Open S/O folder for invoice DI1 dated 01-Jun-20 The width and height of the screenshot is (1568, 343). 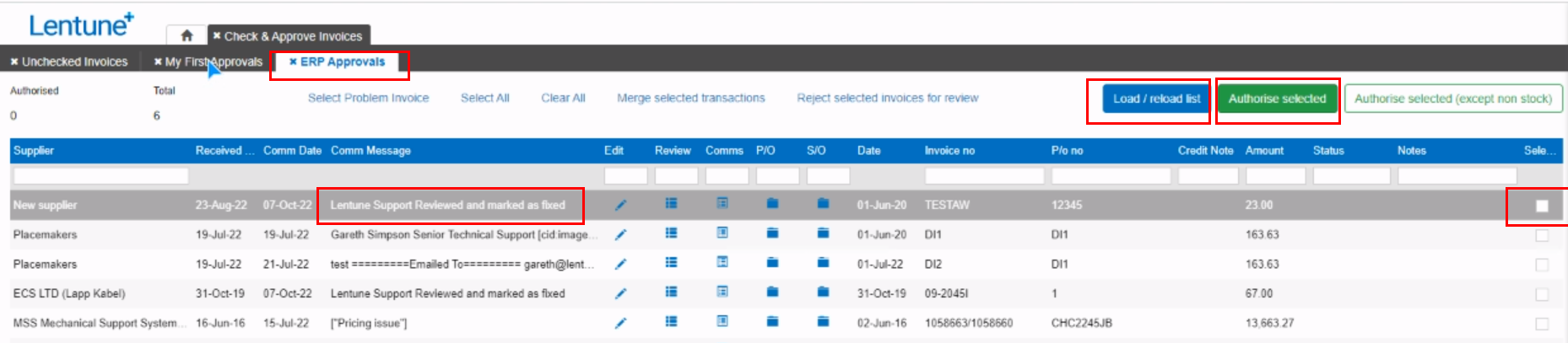click(823, 233)
